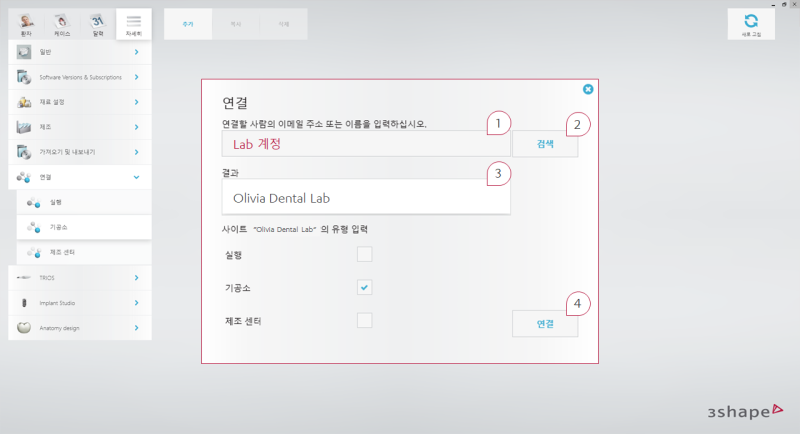The image size is (800, 434).
Task: Click the Software Versions & Subscriptions icon
Action: [x=24, y=77]
